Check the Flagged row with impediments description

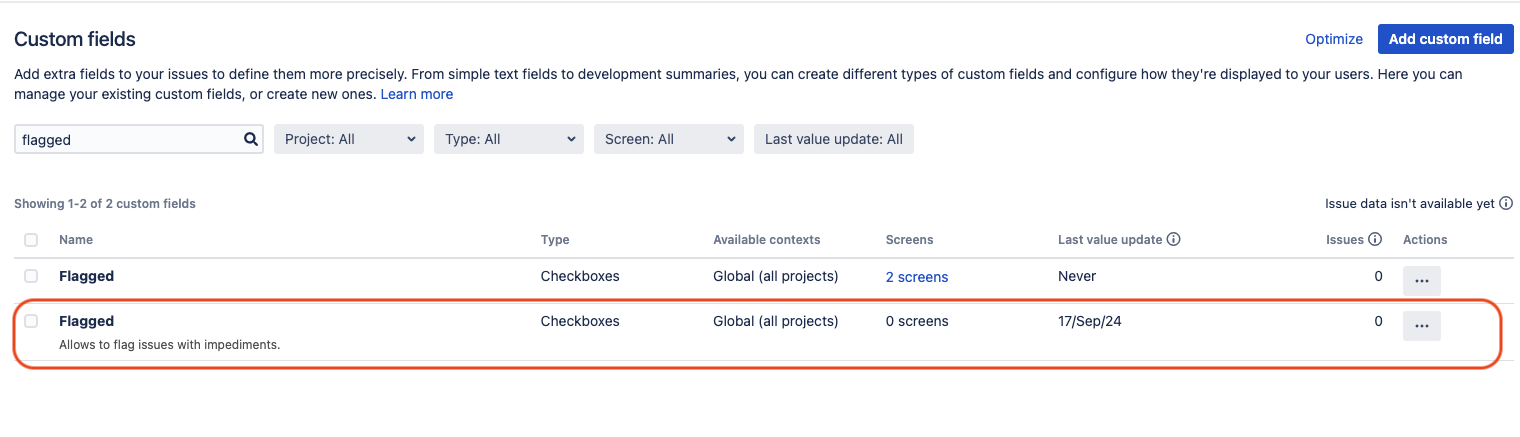point(31,321)
